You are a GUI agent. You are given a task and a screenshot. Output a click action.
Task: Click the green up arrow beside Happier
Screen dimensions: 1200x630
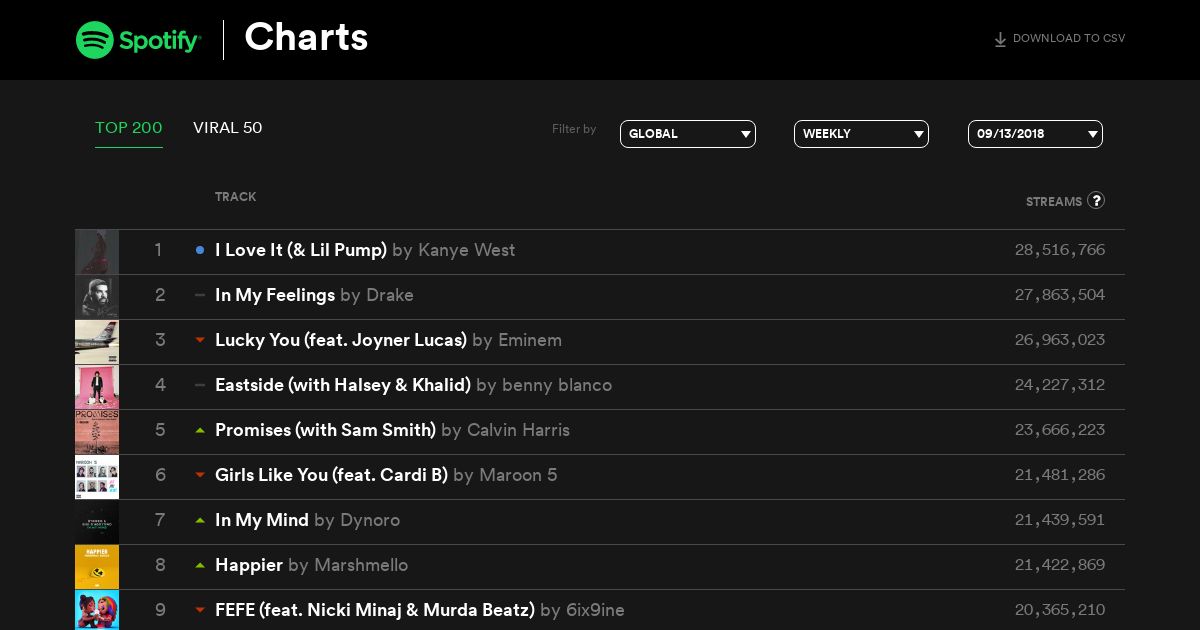click(200, 565)
